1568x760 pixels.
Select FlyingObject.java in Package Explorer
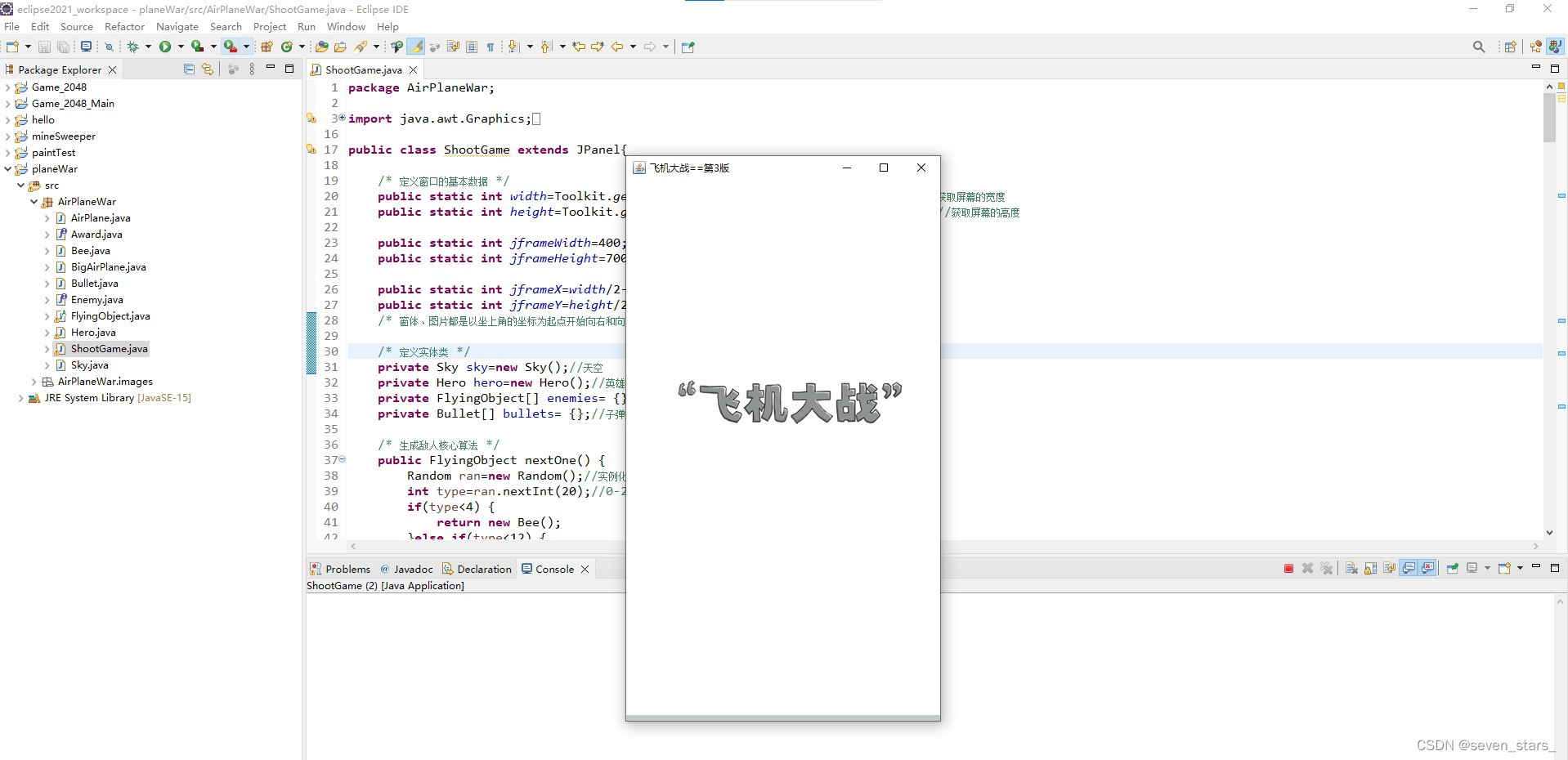coord(110,316)
